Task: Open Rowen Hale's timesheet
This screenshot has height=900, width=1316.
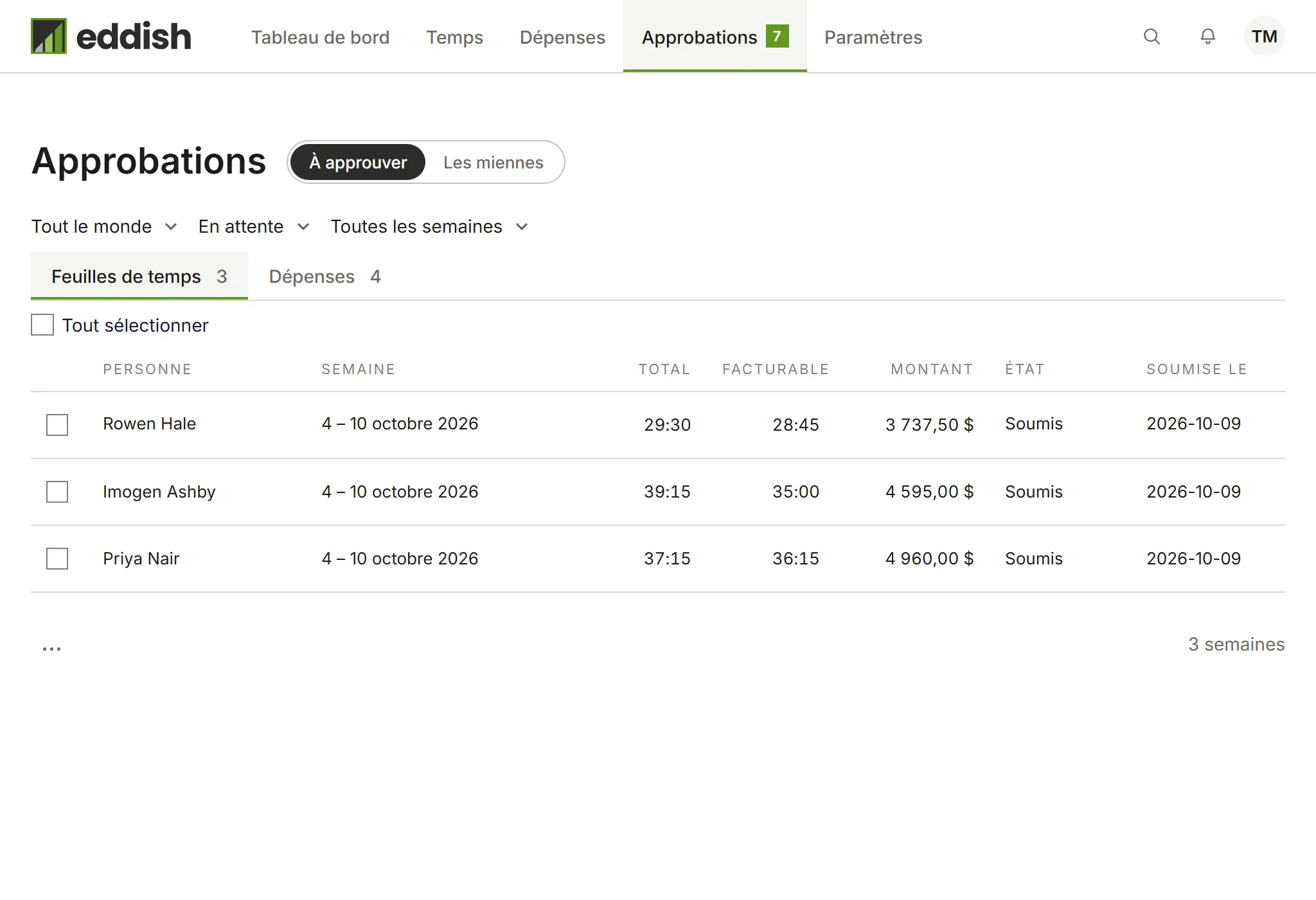Action: [149, 424]
